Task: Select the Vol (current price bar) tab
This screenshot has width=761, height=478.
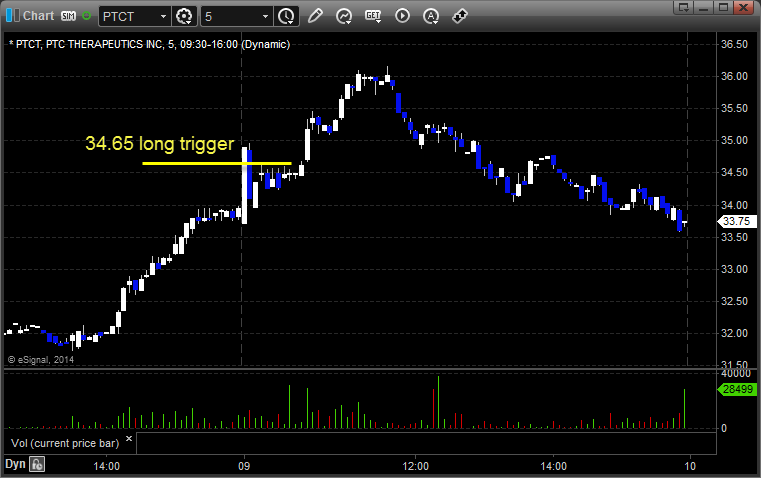Action: (64, 441)
